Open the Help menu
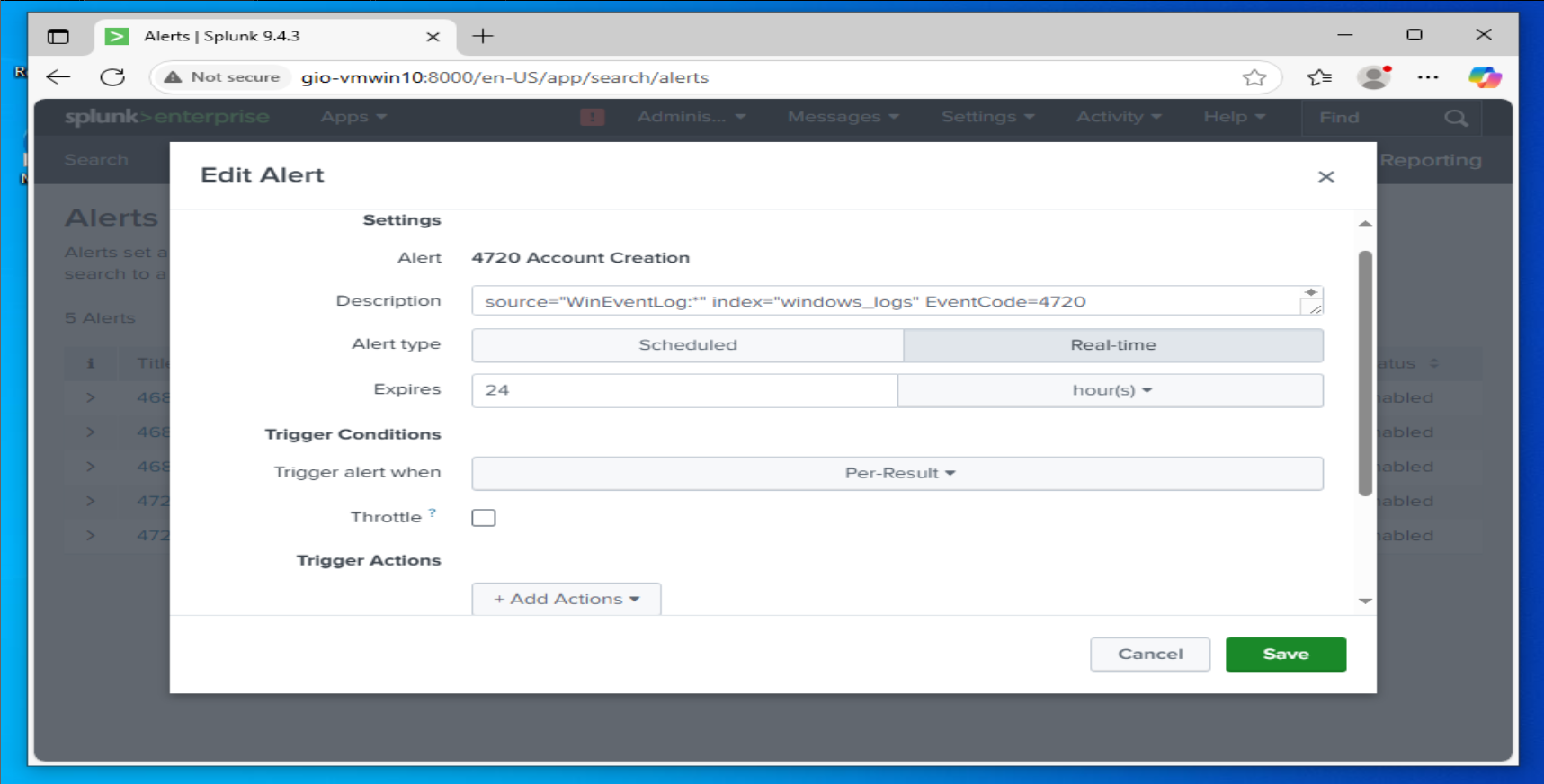 click(x=1234, y=117)
